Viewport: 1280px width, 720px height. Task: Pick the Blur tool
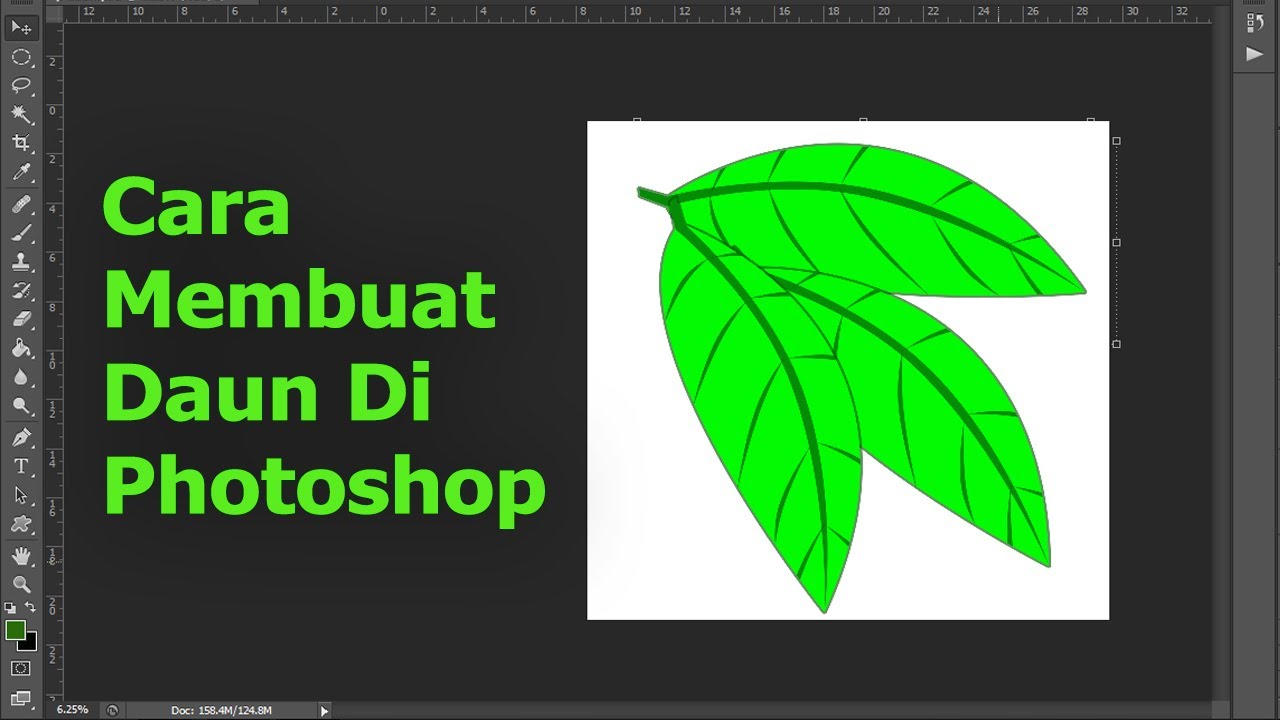(x=21, y=378)
